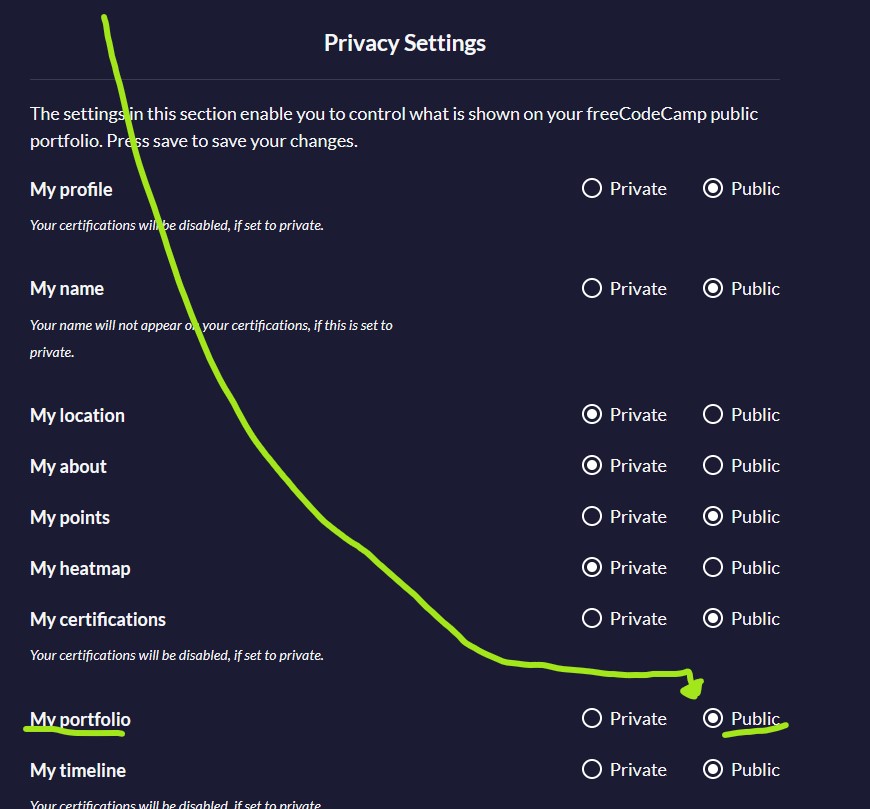870x809 pixels.
Task: Make My location Public
Action: (x=712, y=414)
